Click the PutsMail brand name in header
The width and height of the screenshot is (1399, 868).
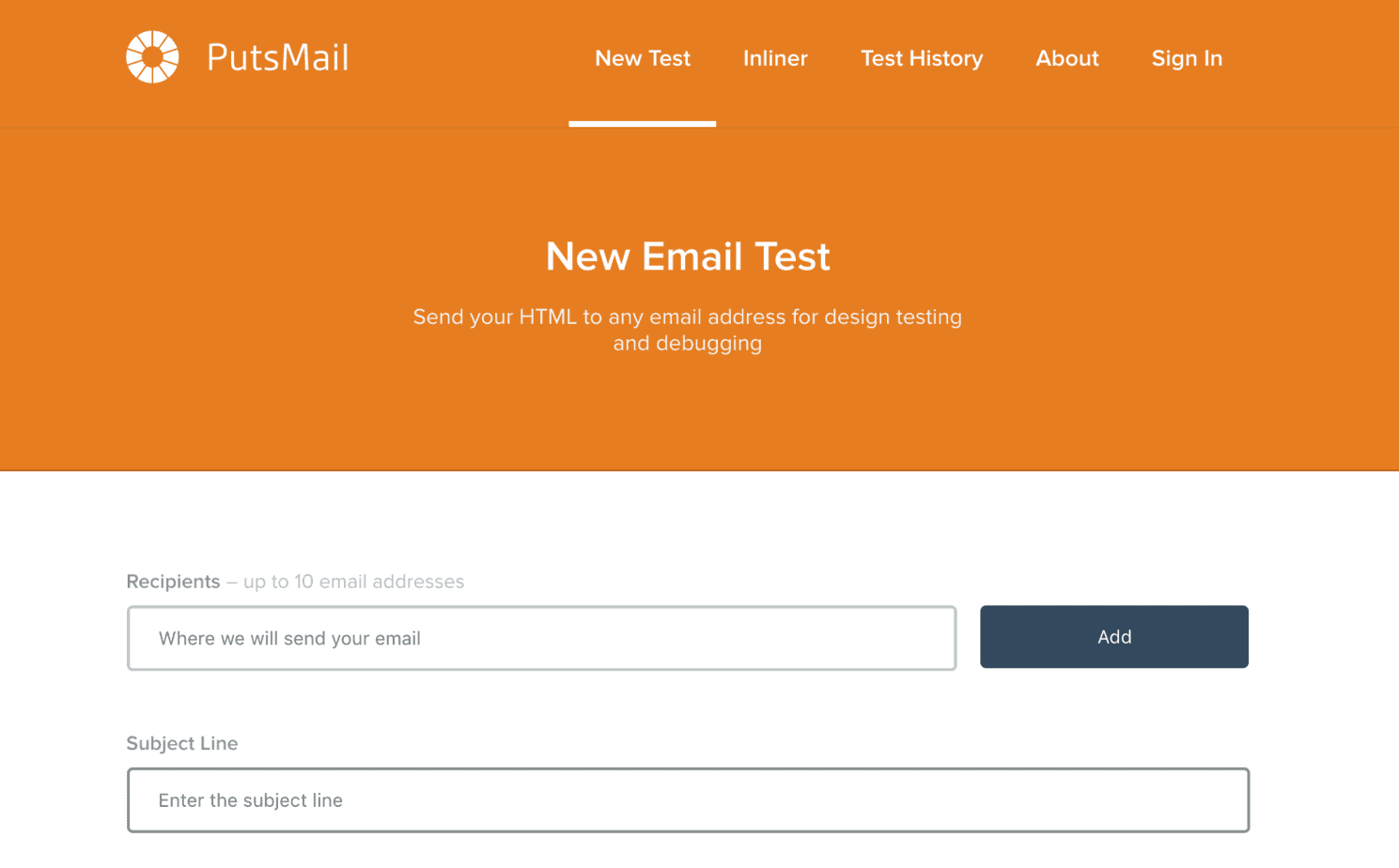277,57
